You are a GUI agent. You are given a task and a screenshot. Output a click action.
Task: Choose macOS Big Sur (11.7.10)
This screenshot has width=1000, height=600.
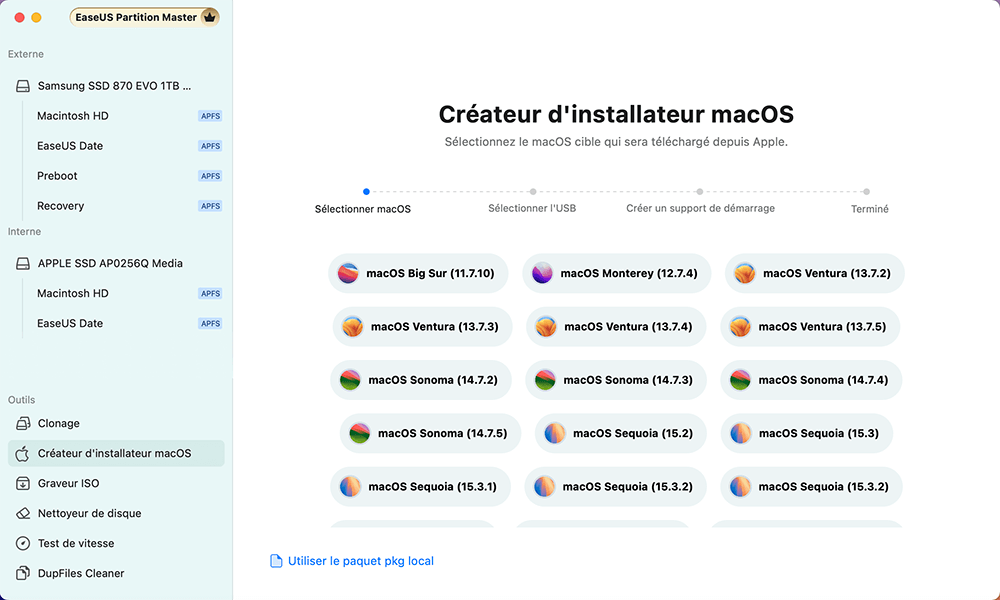[x=418, y=273]
